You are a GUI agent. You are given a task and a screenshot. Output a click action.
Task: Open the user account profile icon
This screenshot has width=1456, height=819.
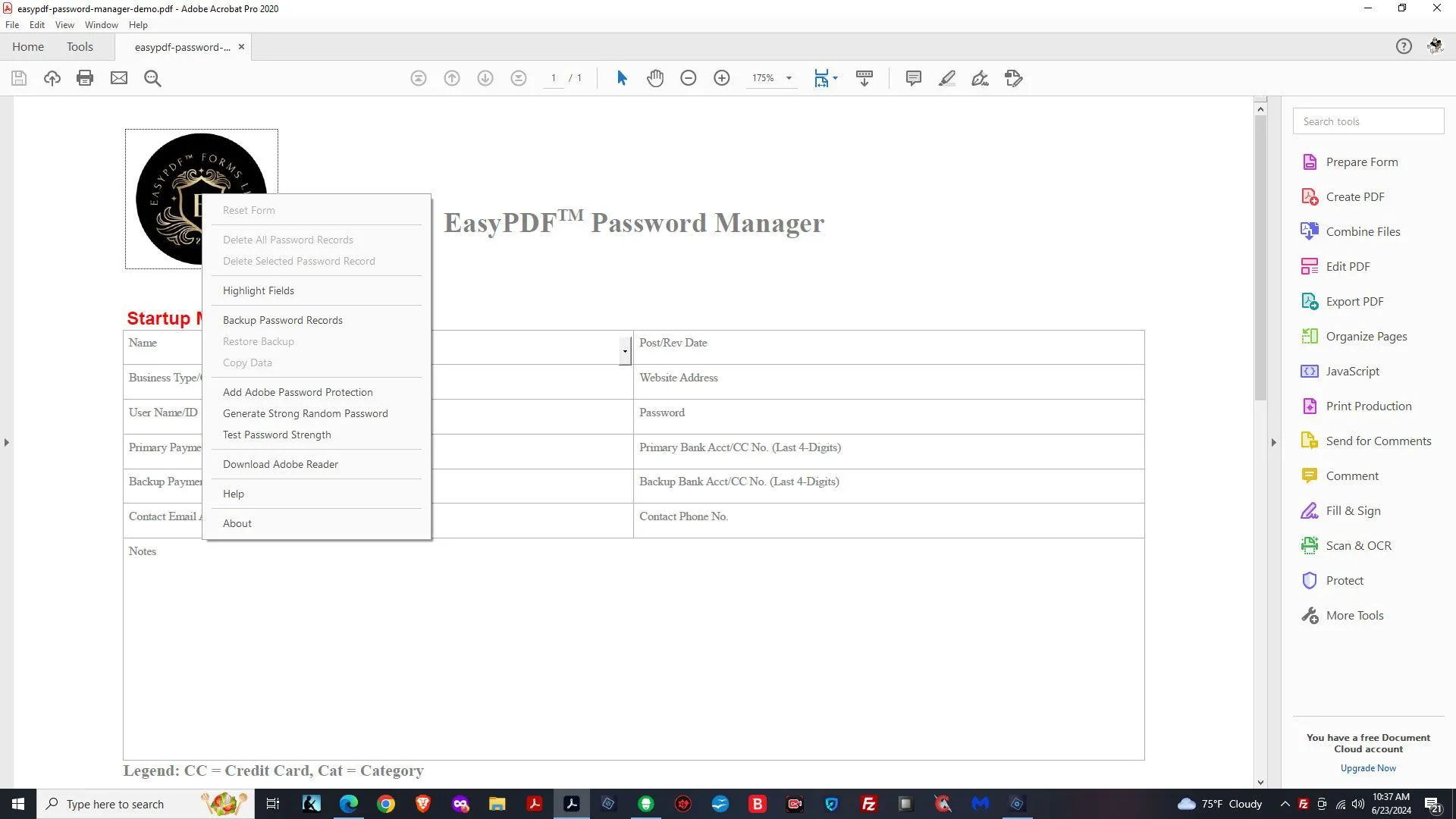[1436, 46]
